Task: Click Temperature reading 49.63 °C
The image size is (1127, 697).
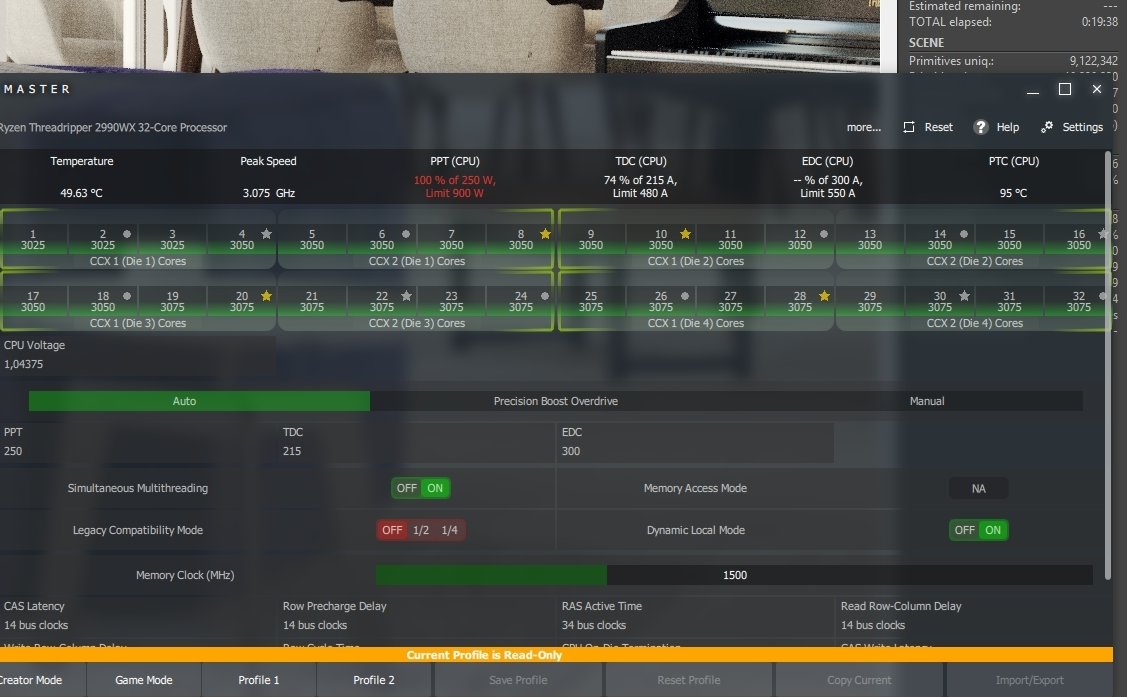Action: coord(81,193)
